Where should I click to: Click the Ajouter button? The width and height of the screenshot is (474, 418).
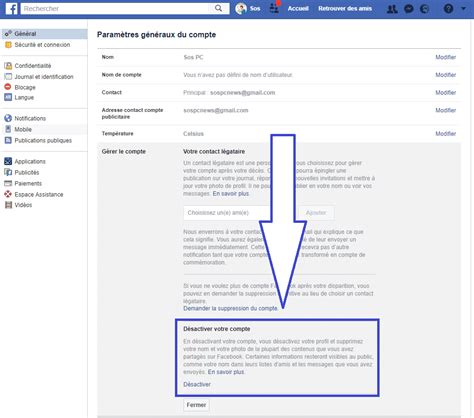click(x=316, y=213)
